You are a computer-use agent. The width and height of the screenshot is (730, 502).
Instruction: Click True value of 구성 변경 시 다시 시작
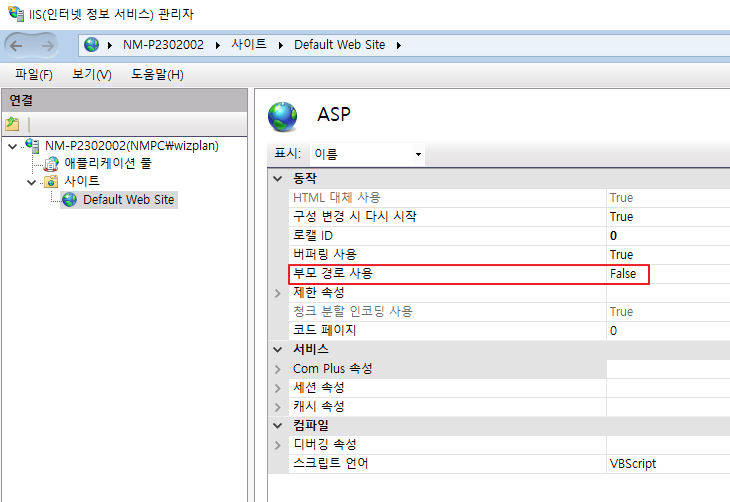[622, 217]
